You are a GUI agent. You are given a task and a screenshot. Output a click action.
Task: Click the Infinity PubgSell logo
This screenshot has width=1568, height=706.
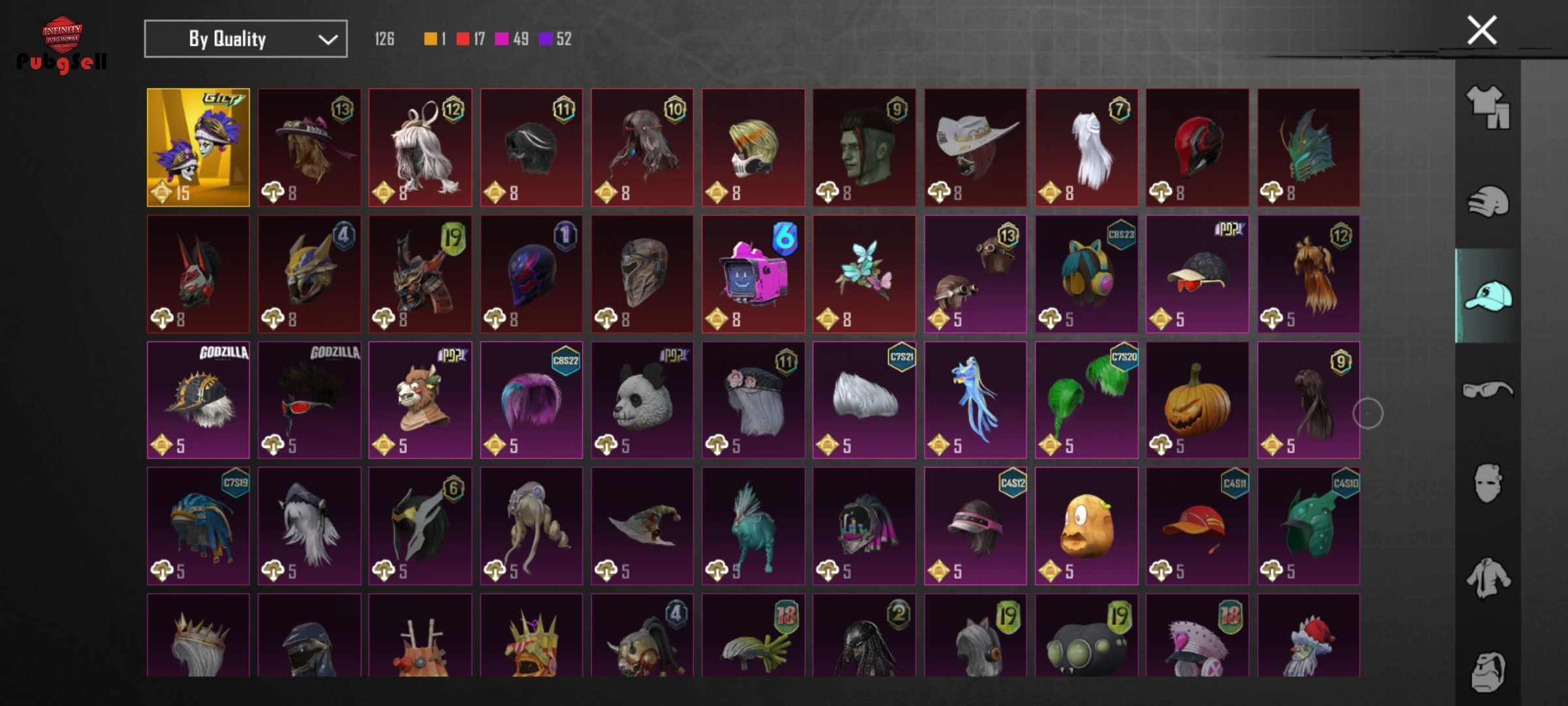(x=62, y=44)
